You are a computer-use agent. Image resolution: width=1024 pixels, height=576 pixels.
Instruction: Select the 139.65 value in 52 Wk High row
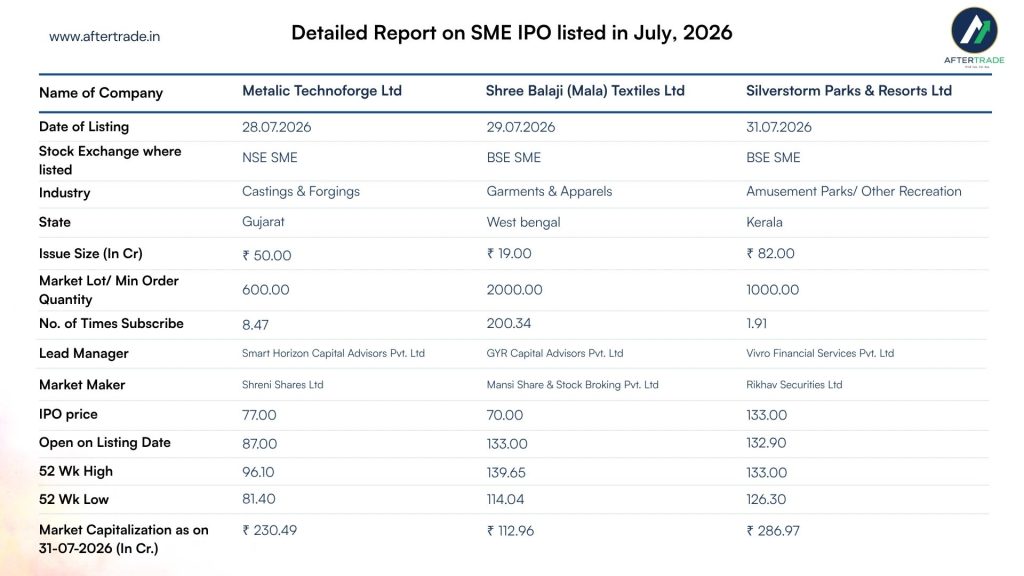point(506,472)
